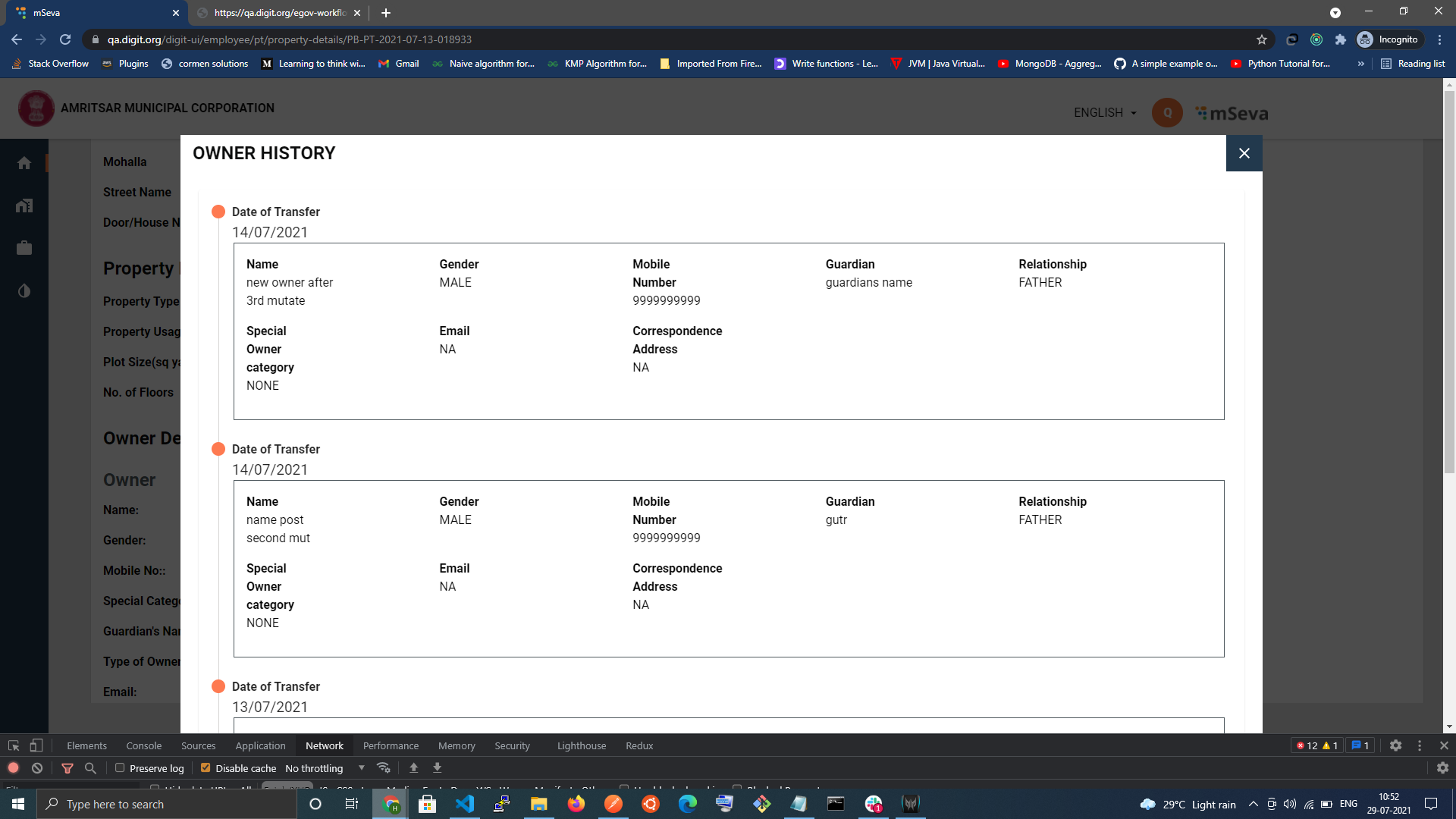Open network conditions wifi-gear icon
Viewport: 1456px width, 819px height.
(384, 768)
